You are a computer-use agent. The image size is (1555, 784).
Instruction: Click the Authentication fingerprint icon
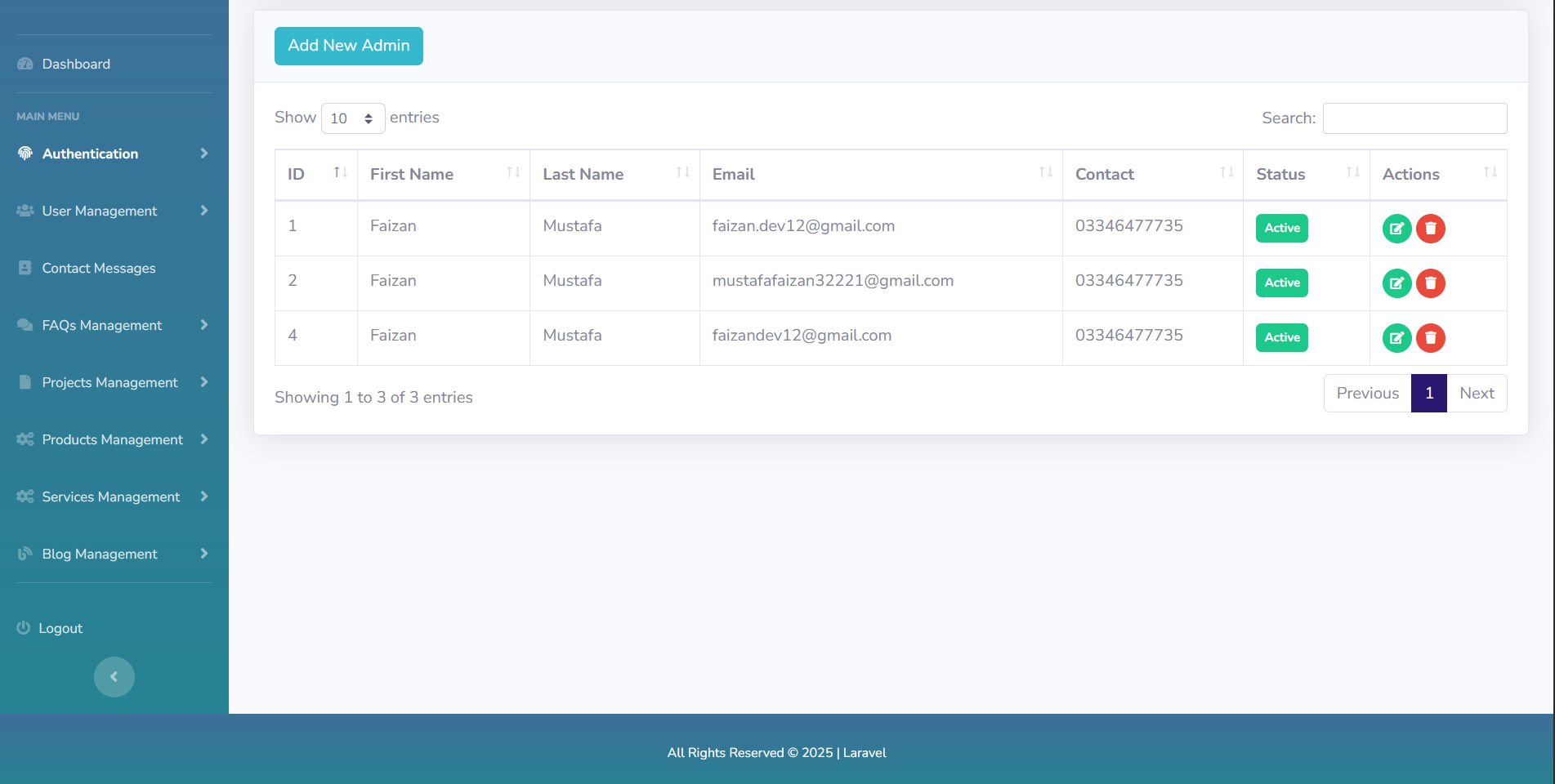pos(25,154)
